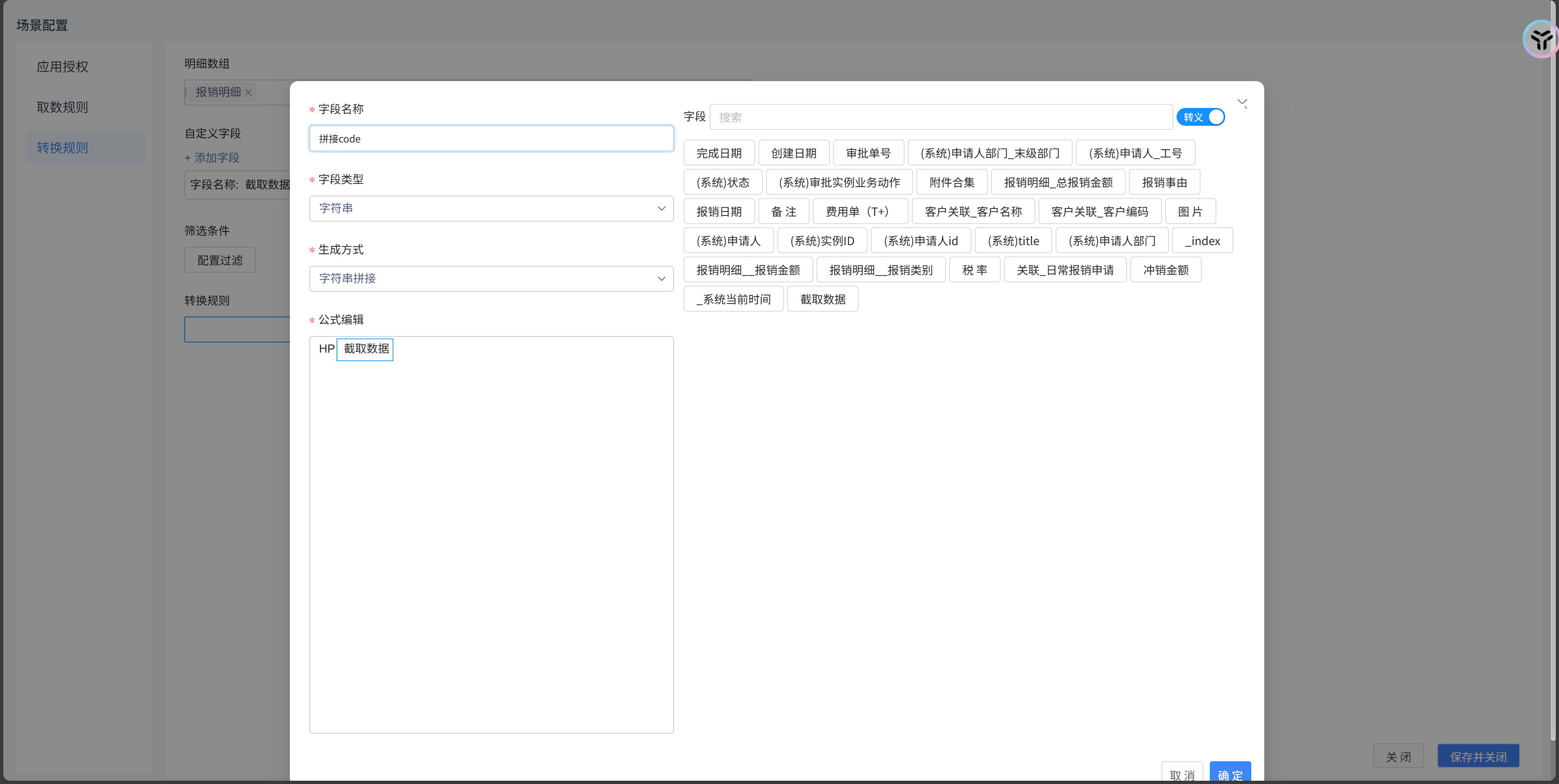The image size is (1559, 784).
Task: Insert the 完成日期 field tag
Action: click(718, 153)
